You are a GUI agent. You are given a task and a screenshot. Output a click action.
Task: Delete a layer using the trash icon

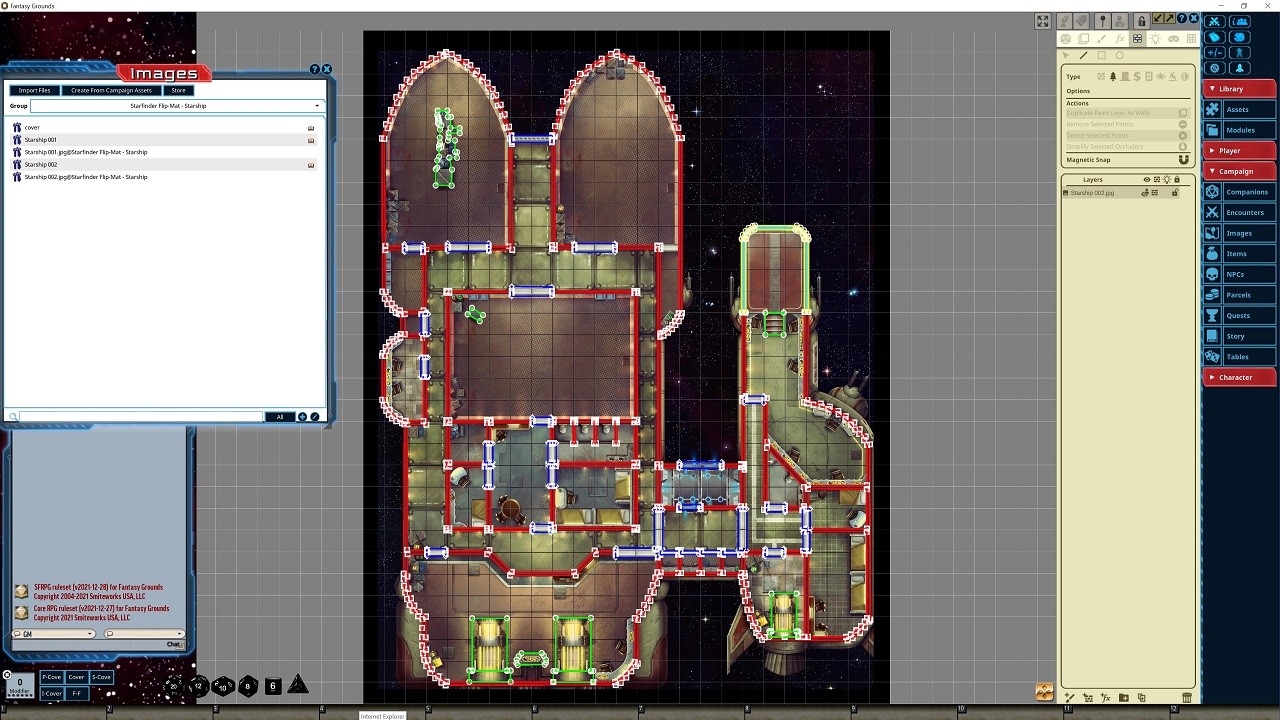coord(1187,697)
